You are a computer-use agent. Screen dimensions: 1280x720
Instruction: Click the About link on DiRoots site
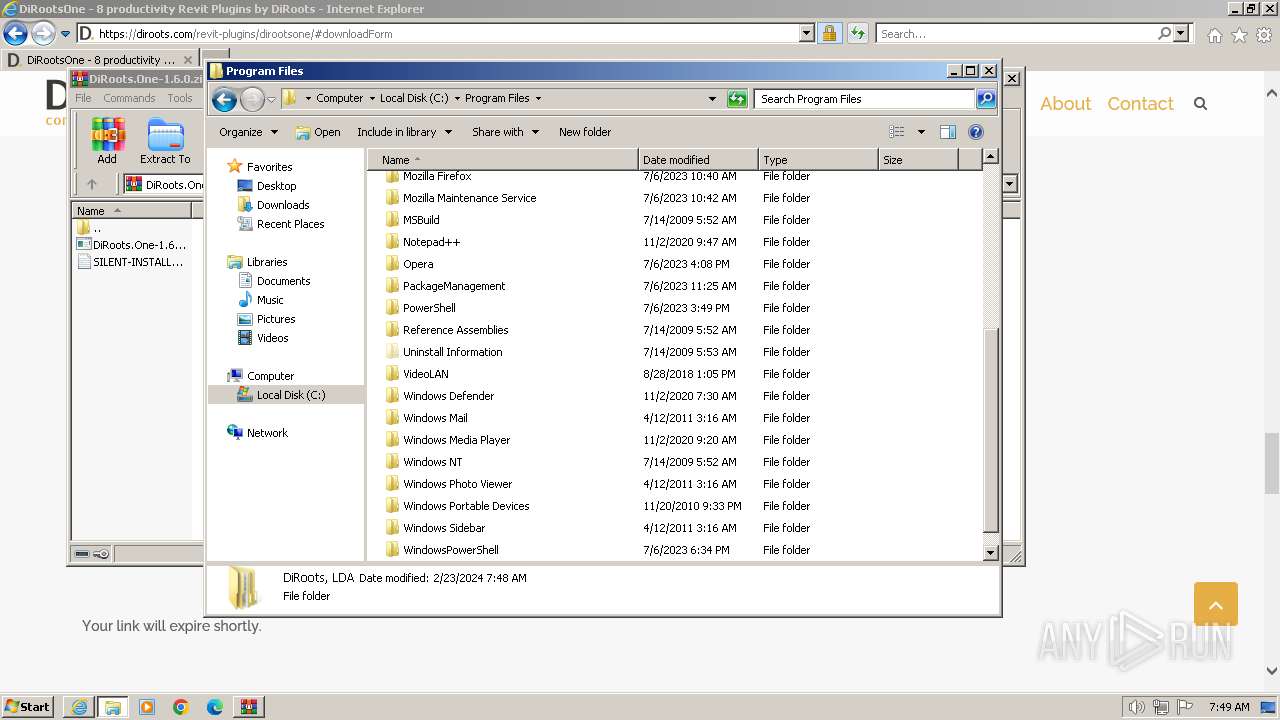point(1065,104)
